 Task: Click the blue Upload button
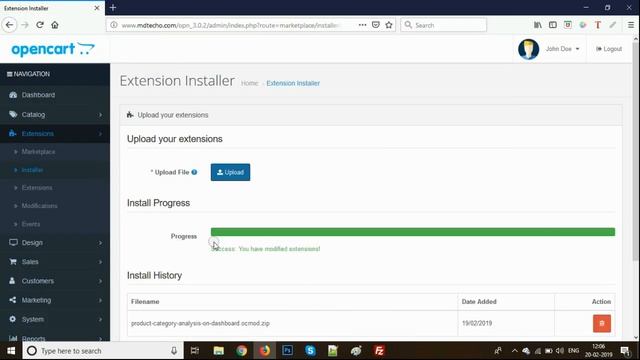[230, 172]
